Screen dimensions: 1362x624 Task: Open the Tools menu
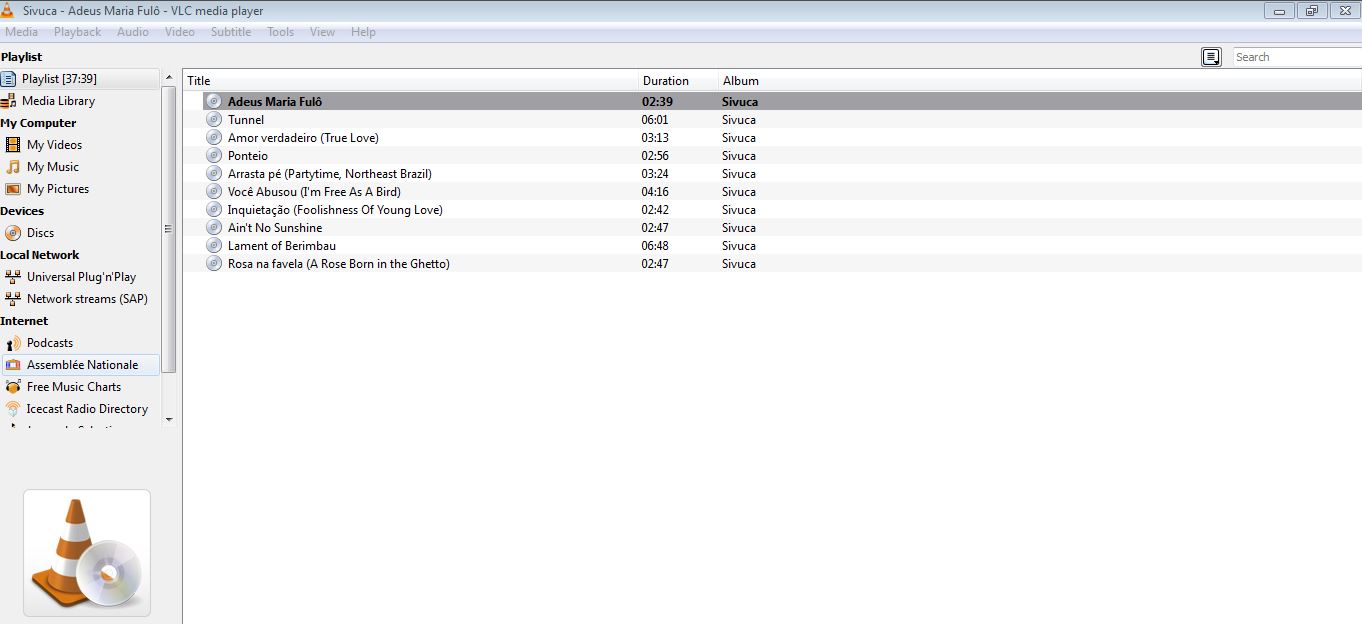click(281, 32)
